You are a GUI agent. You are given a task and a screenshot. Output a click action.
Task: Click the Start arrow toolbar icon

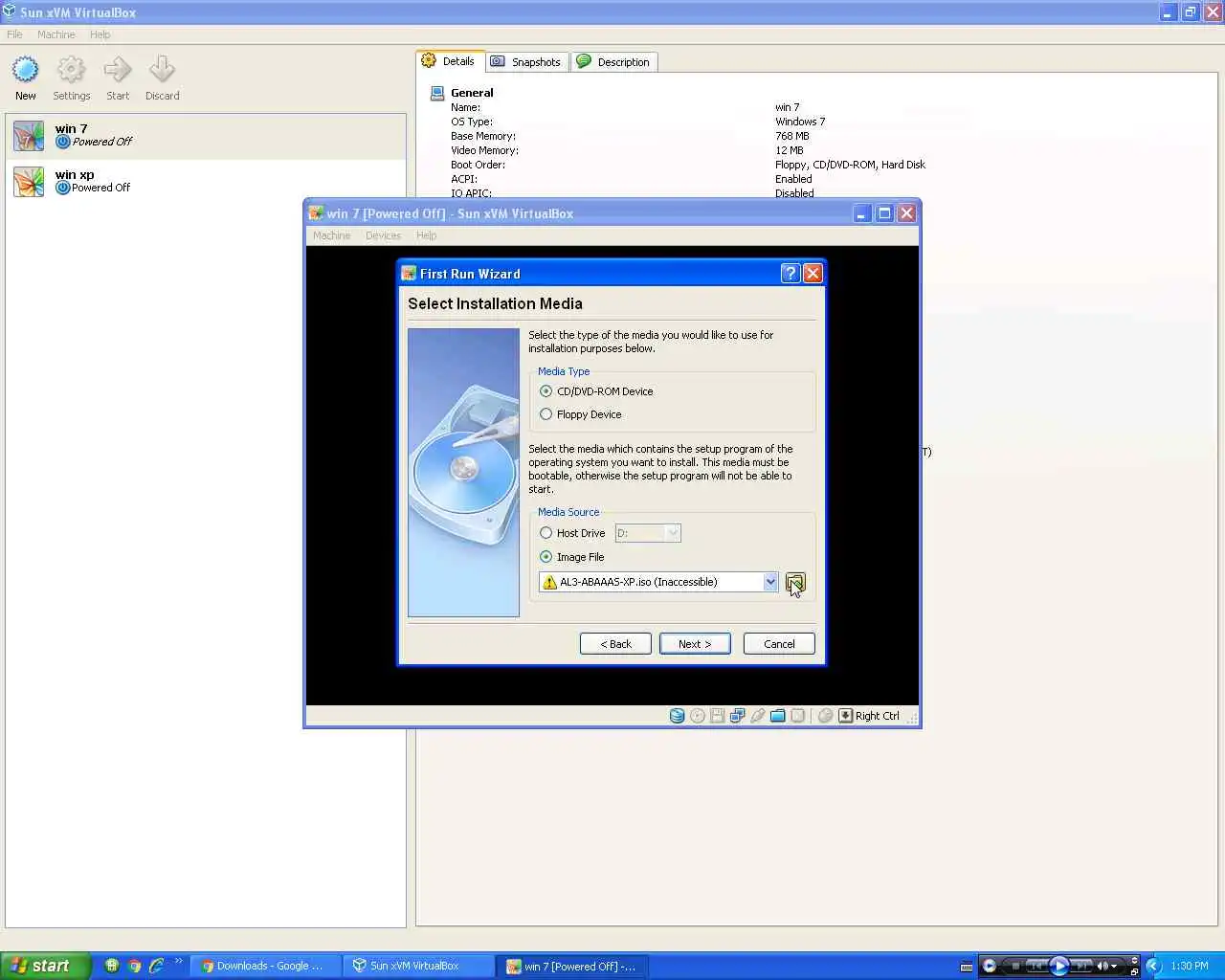tap(118, 70)
